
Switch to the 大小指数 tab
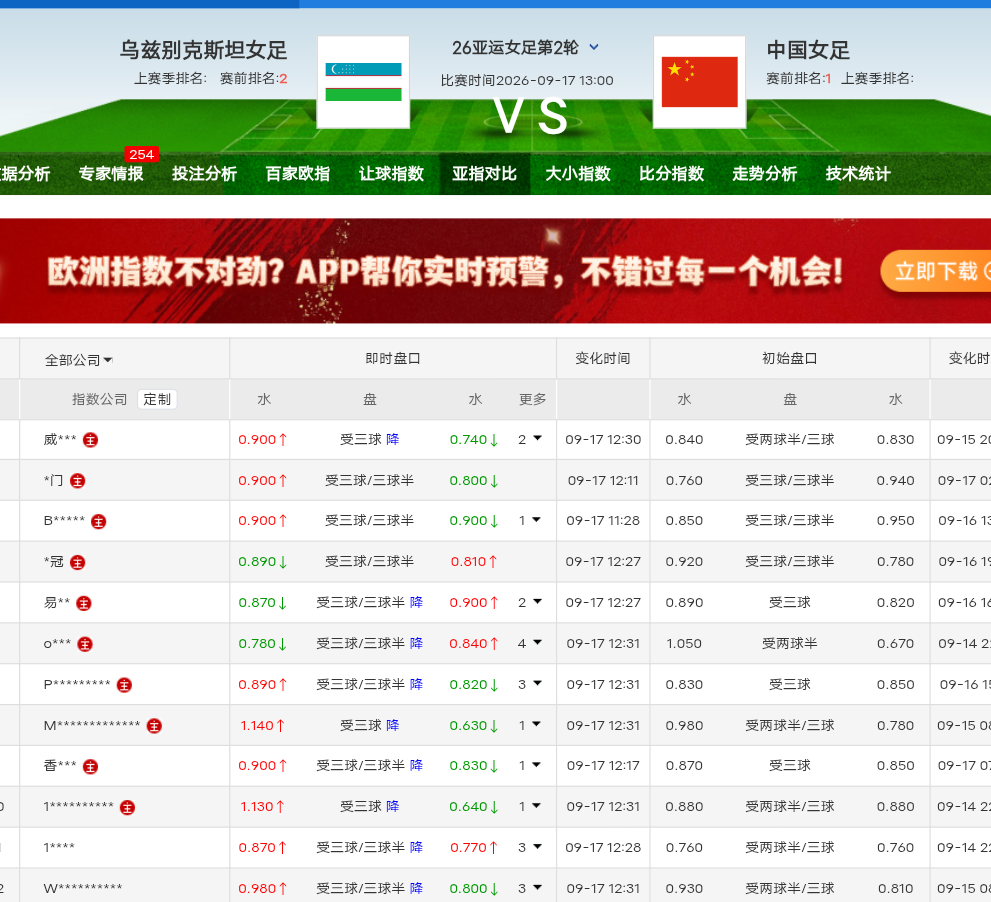tap(578, 174)
